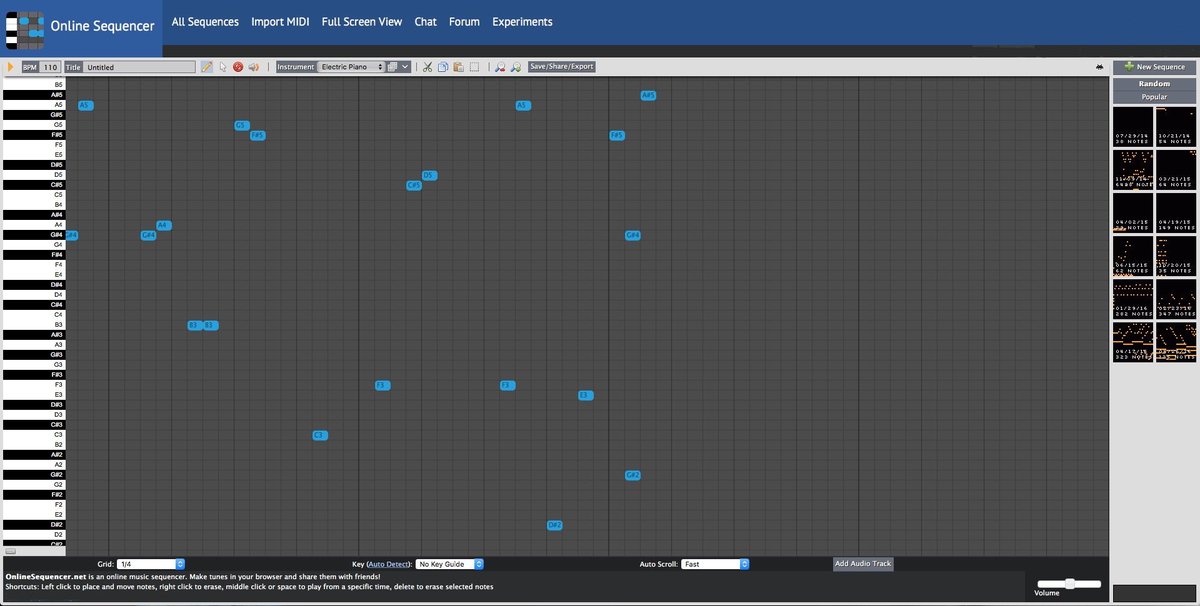Open the Experiments menu item
This screenshot has height=606, width=1200.
[522, 21]
